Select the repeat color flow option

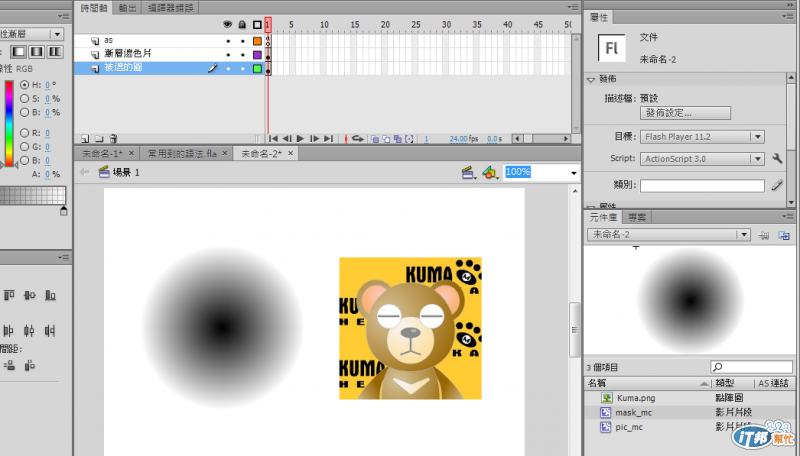[x=55, y=52]
